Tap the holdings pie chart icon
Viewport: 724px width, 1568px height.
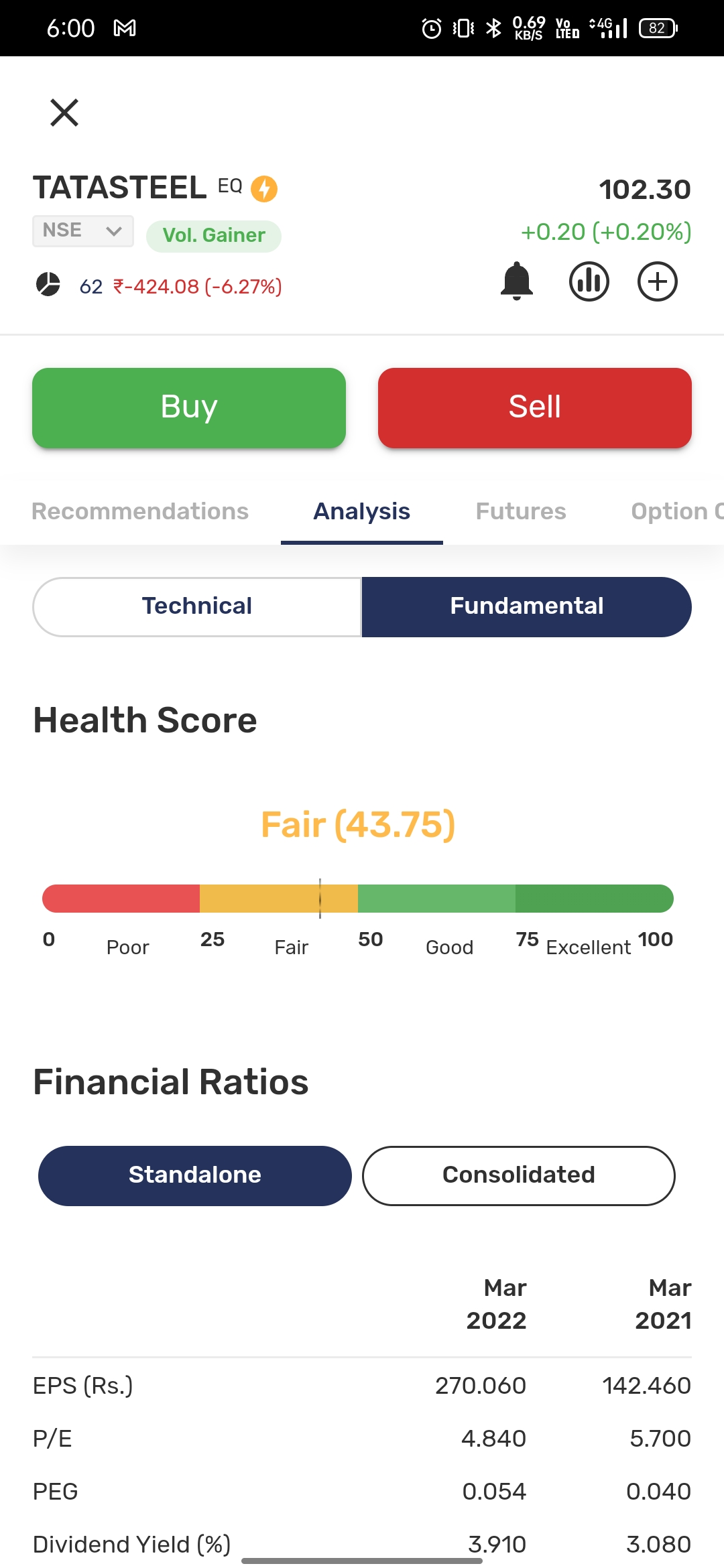(48, 284)
